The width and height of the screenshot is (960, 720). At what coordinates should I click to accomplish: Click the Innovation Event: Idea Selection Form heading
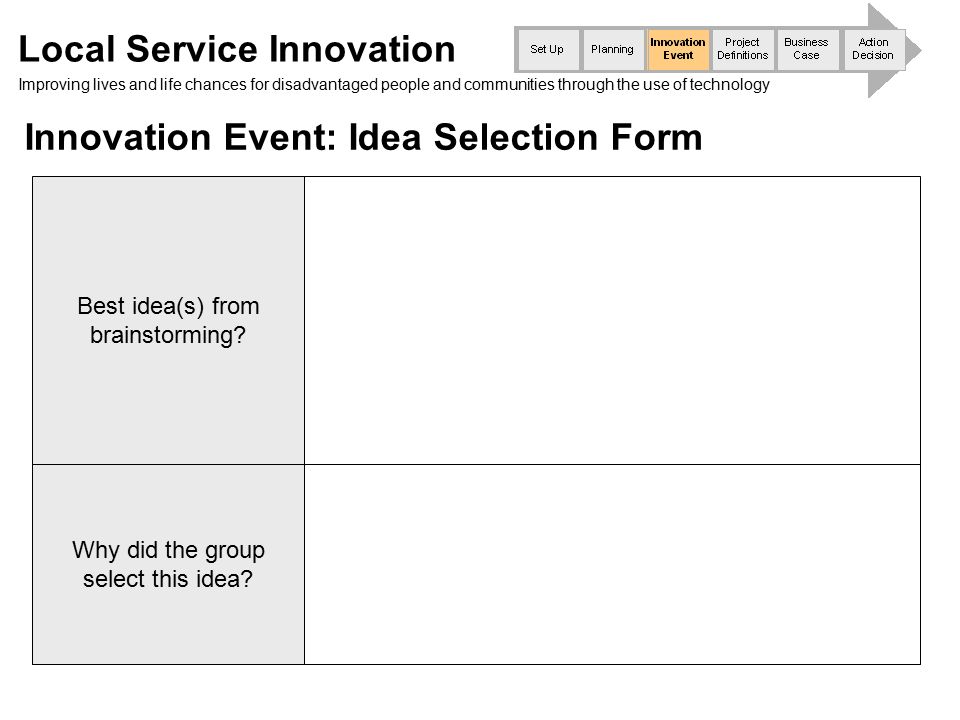[x=363, y=137]
